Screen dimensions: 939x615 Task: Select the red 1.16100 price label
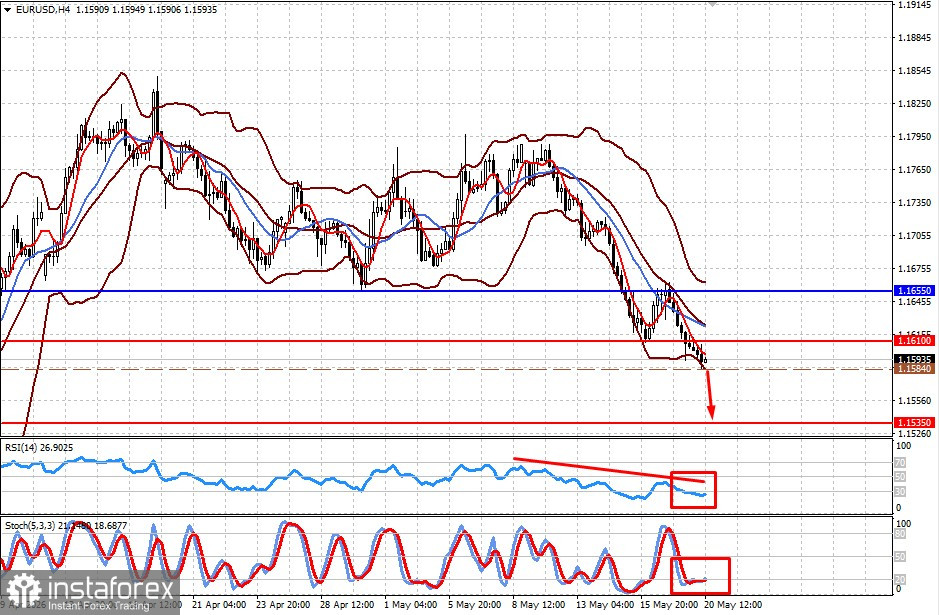click(914, 341)
